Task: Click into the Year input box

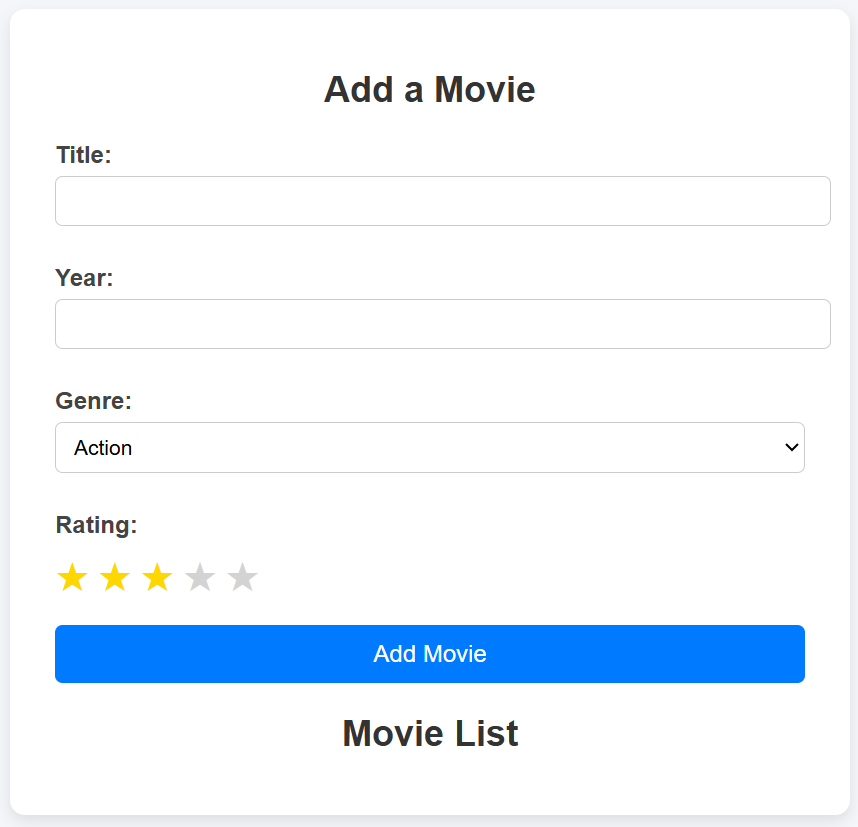Action: (442, 324)
